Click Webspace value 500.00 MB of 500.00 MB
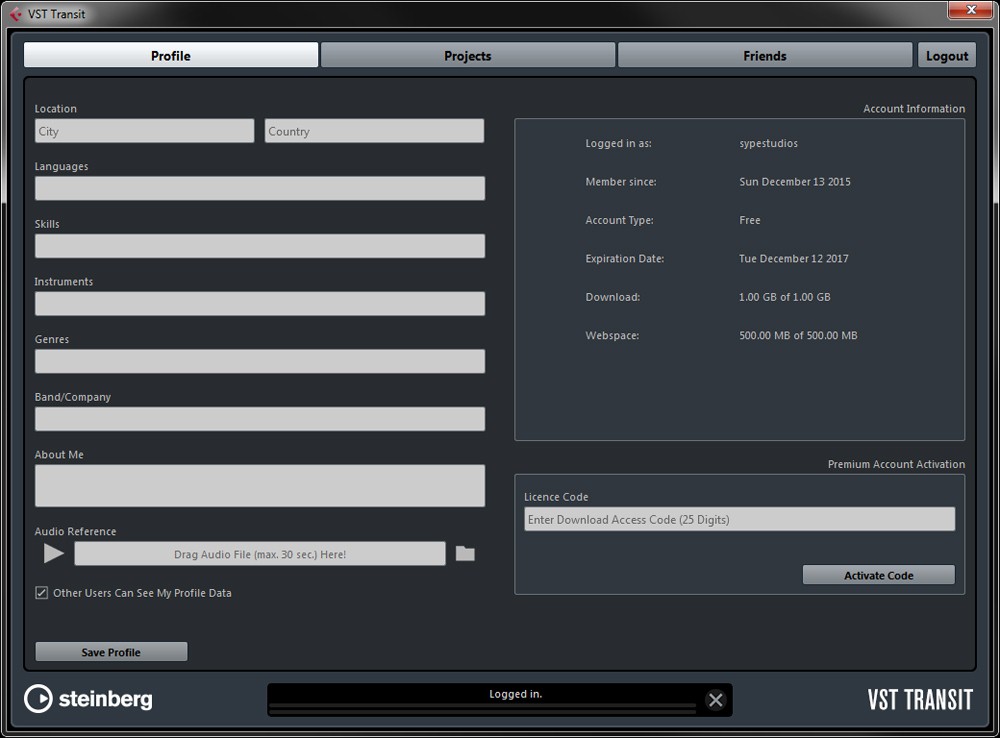1000x738 pixels. (x=798, y=335)
